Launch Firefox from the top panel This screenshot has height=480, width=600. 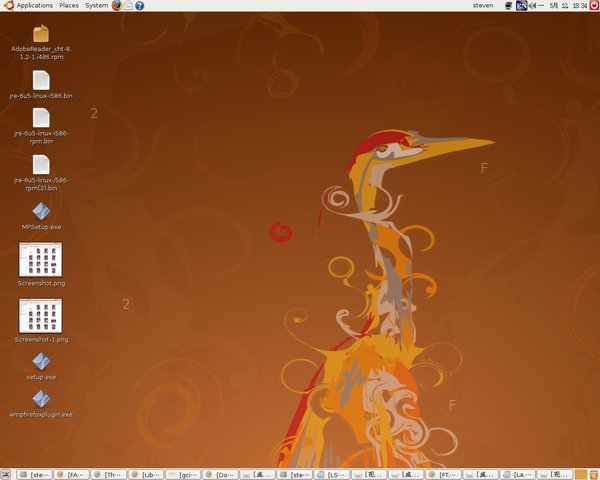pyautogui.click(x=117, y=5)
